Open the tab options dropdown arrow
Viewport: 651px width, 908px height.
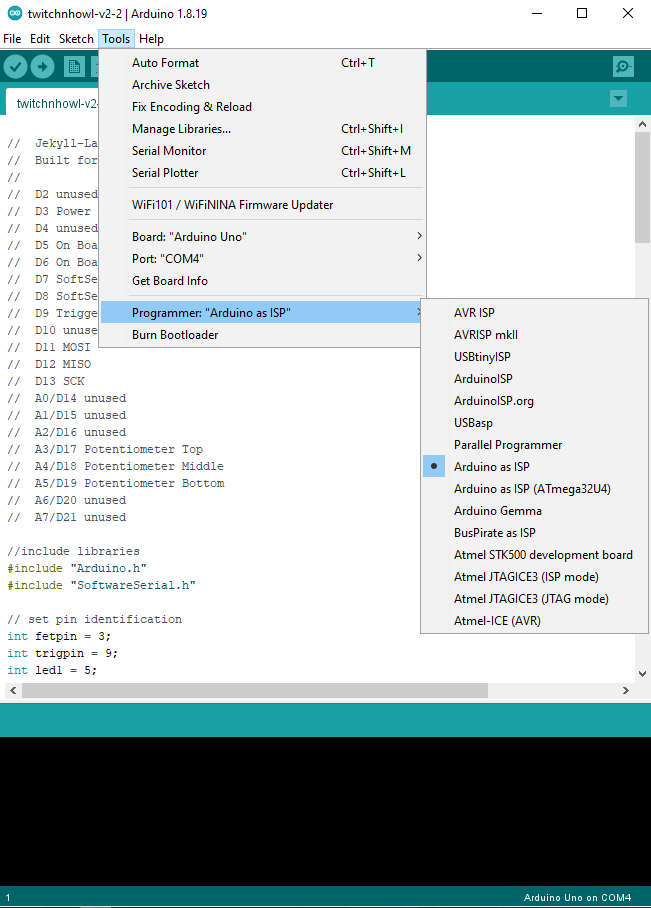pos(619,98)
